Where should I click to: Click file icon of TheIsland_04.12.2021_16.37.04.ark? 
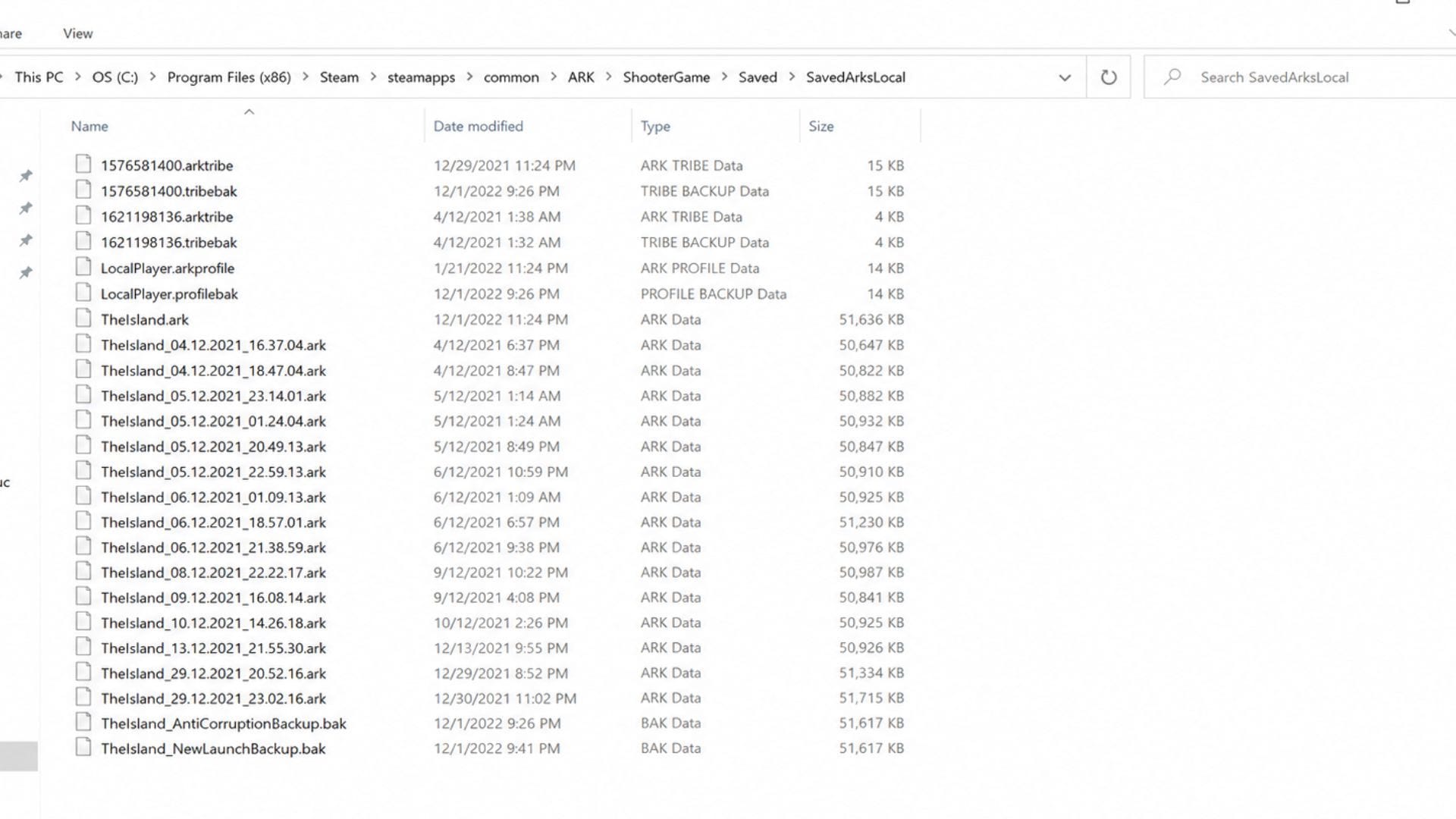83,344
